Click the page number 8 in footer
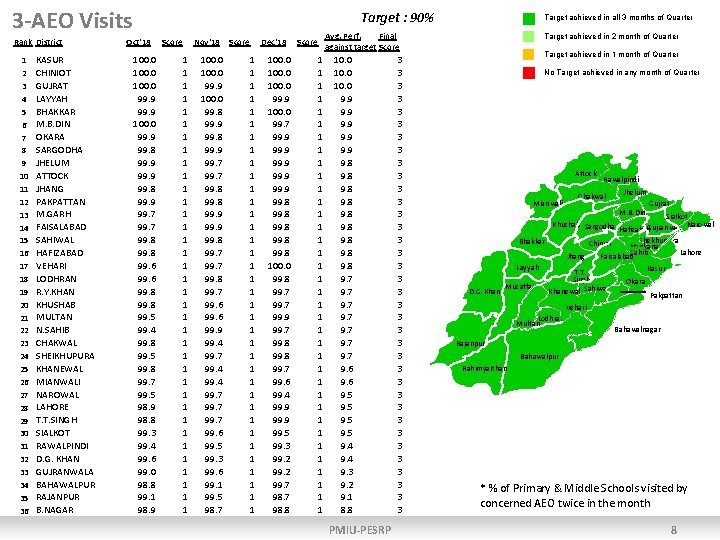Viewport: 720px width, 540px height. point(674,530)
